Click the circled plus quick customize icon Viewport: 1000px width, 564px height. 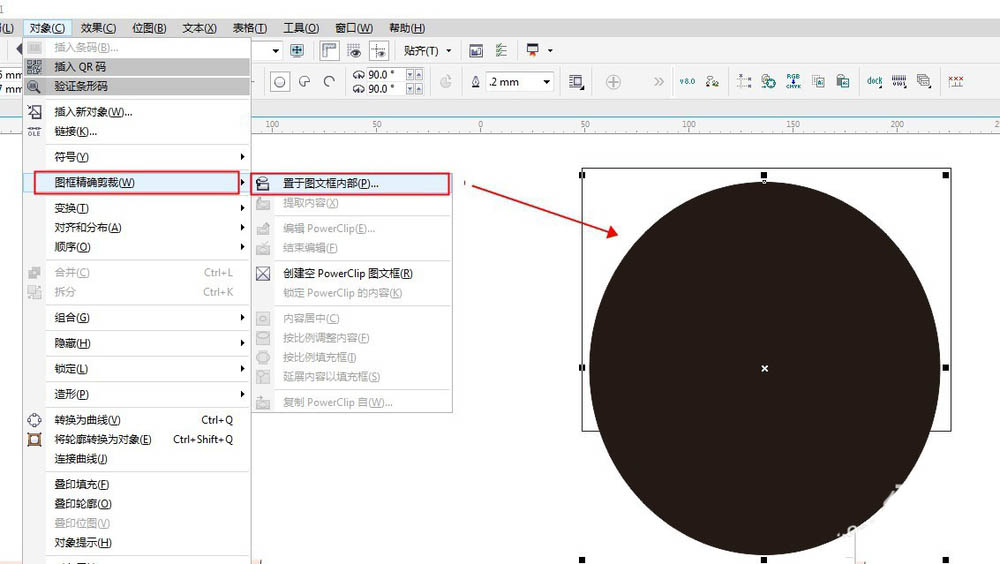(x=613, y=82)
